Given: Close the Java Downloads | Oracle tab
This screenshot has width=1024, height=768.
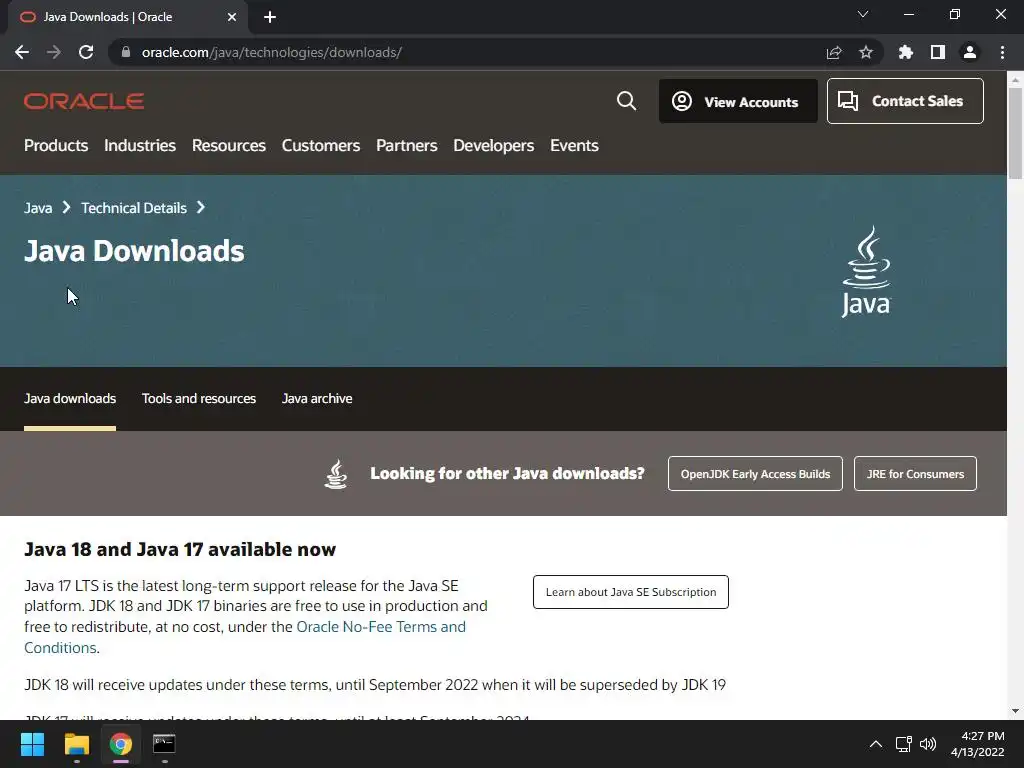Looking at the screenshot, I should click(x=232, y=17).
